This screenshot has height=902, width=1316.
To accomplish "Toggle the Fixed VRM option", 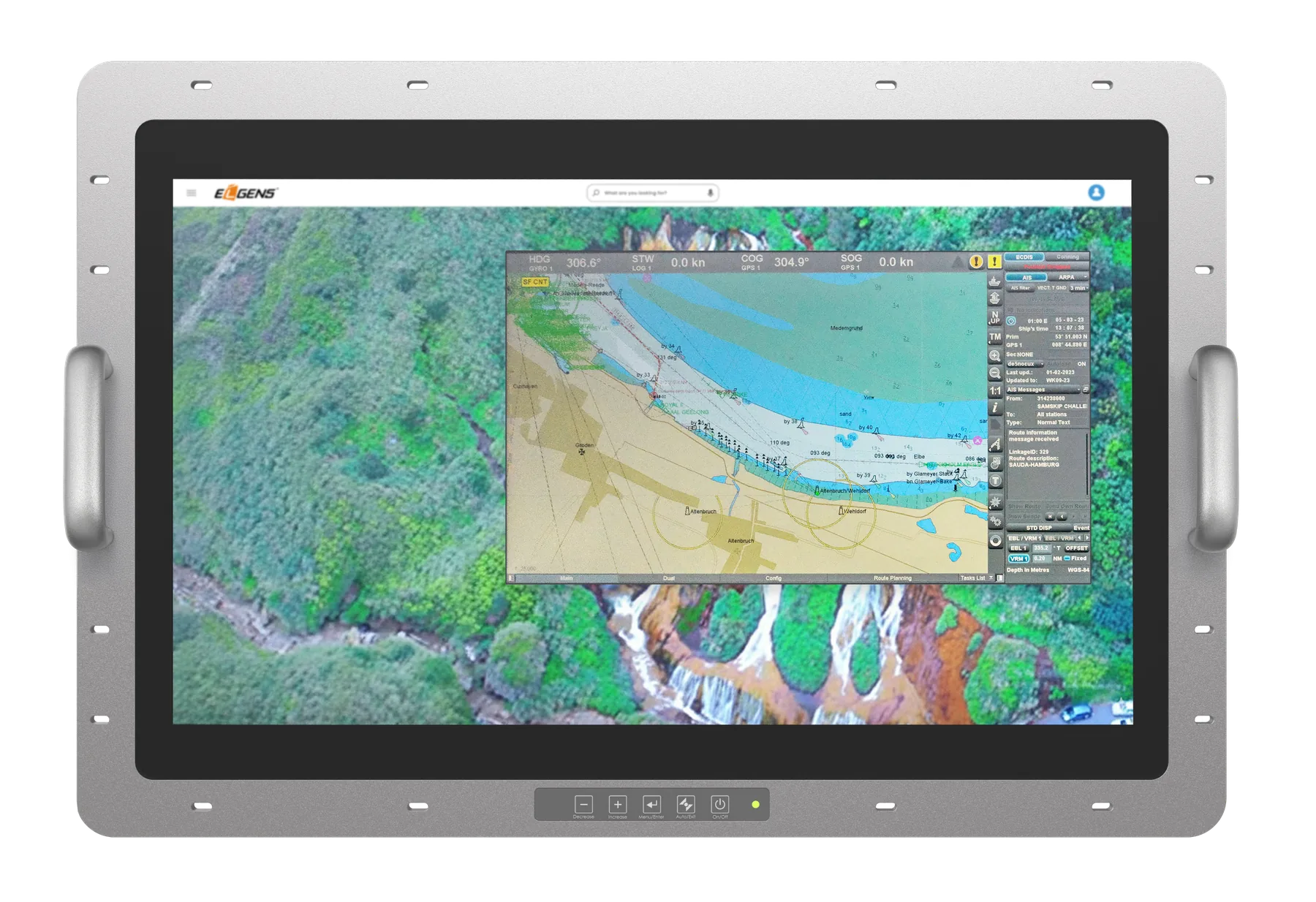I will pos(1075,558).
